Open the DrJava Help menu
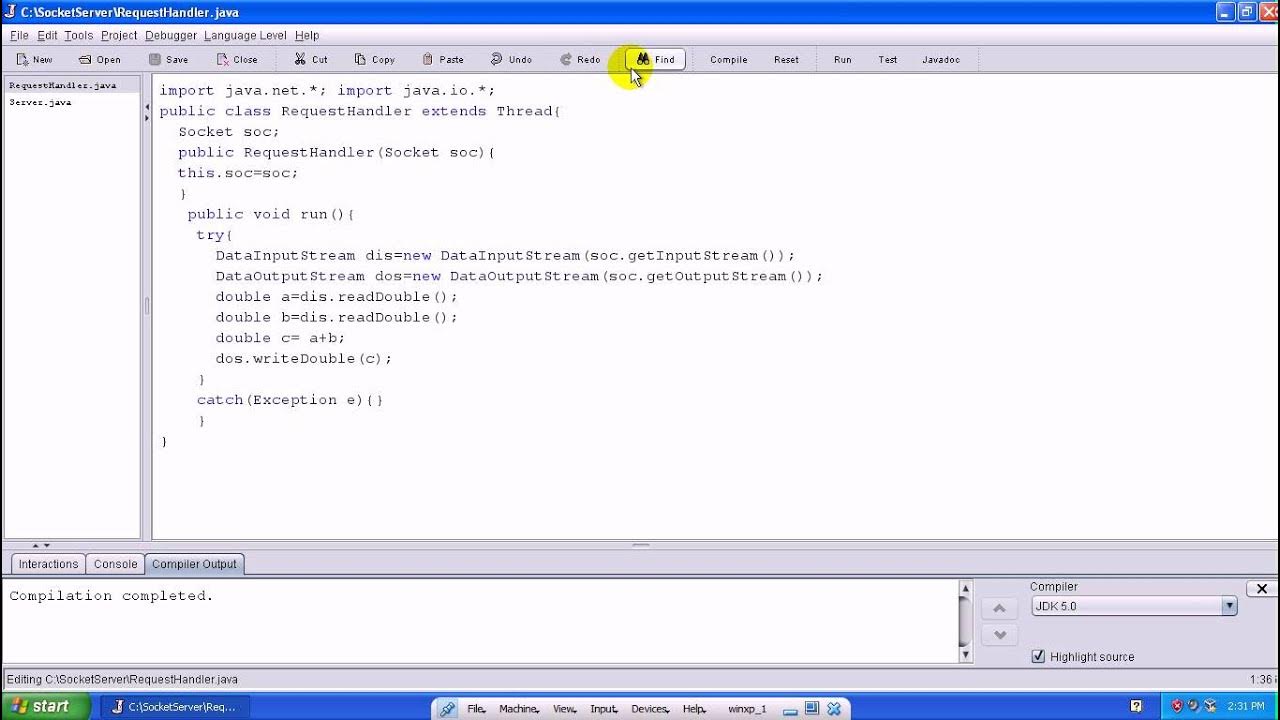This screenshot has height=720, width=1280. point(307,35)
